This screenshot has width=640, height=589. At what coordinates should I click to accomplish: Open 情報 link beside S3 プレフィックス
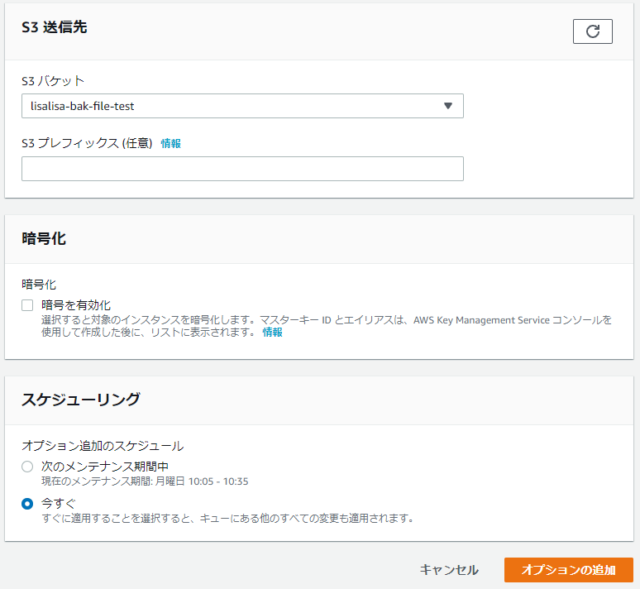(171, 143)
